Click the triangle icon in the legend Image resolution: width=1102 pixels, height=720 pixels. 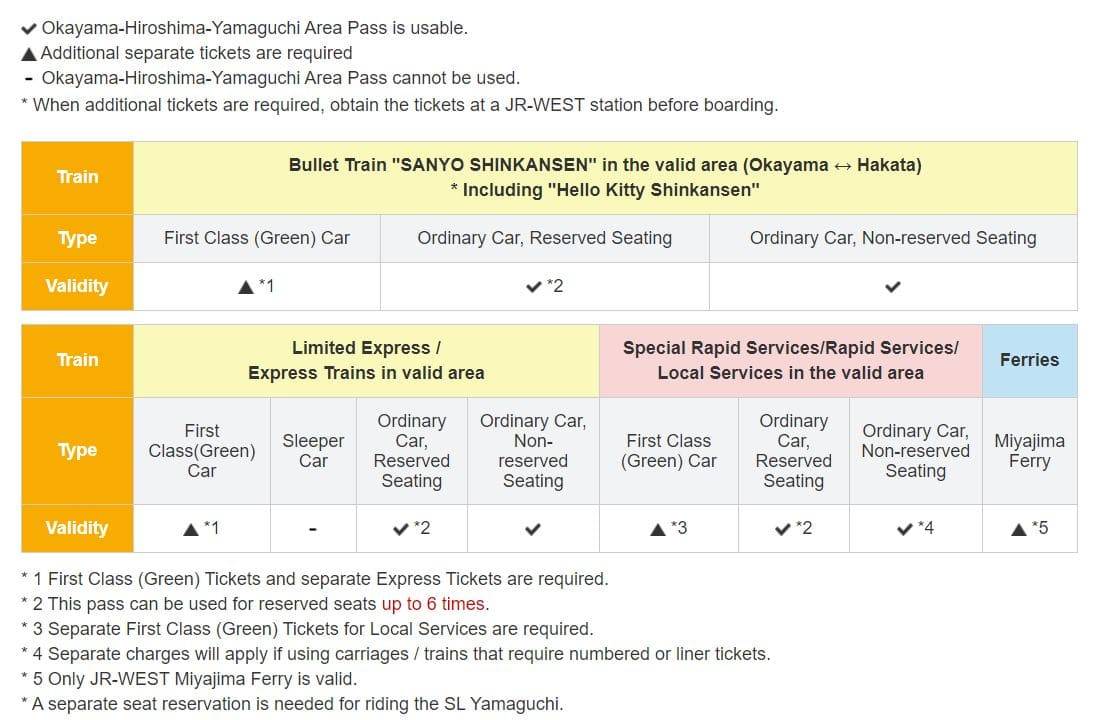[29, 54]
